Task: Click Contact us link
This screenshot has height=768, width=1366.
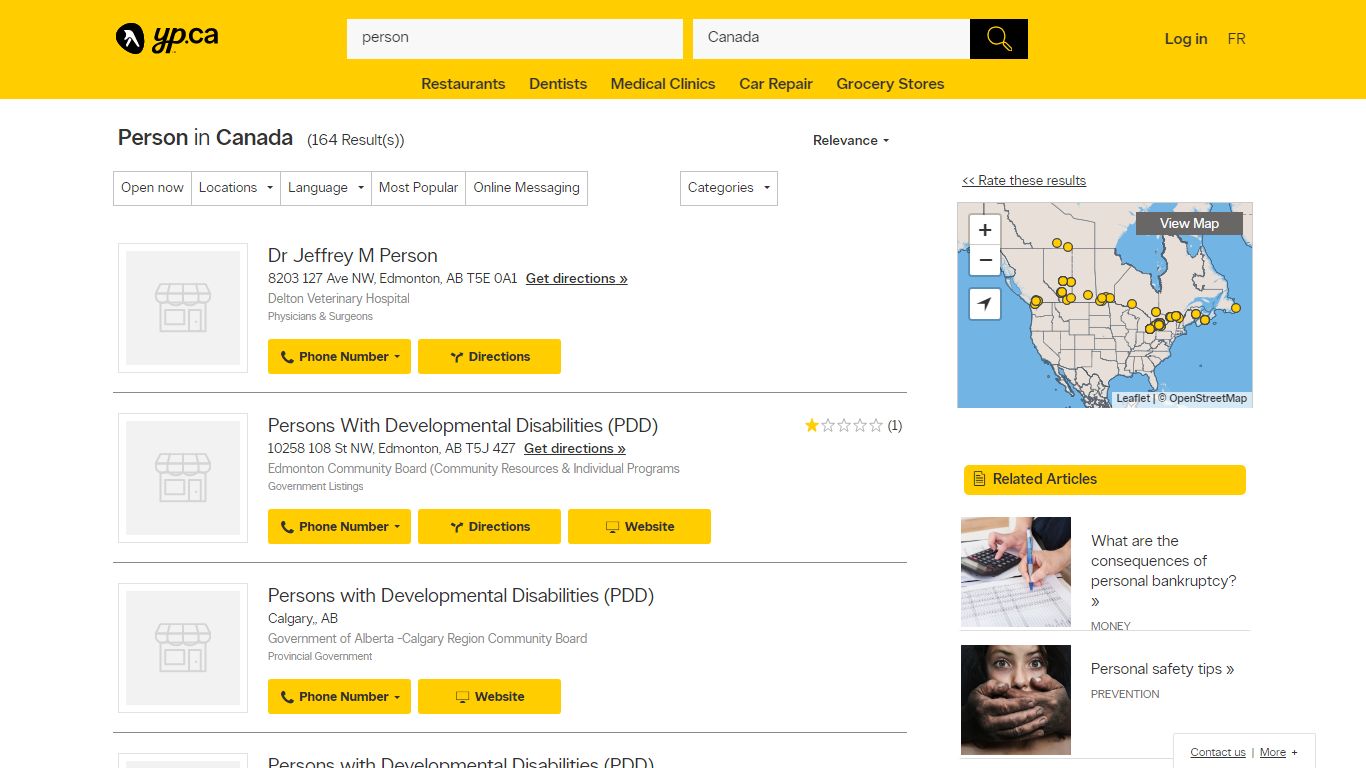Action: (x=1218, y=752)
